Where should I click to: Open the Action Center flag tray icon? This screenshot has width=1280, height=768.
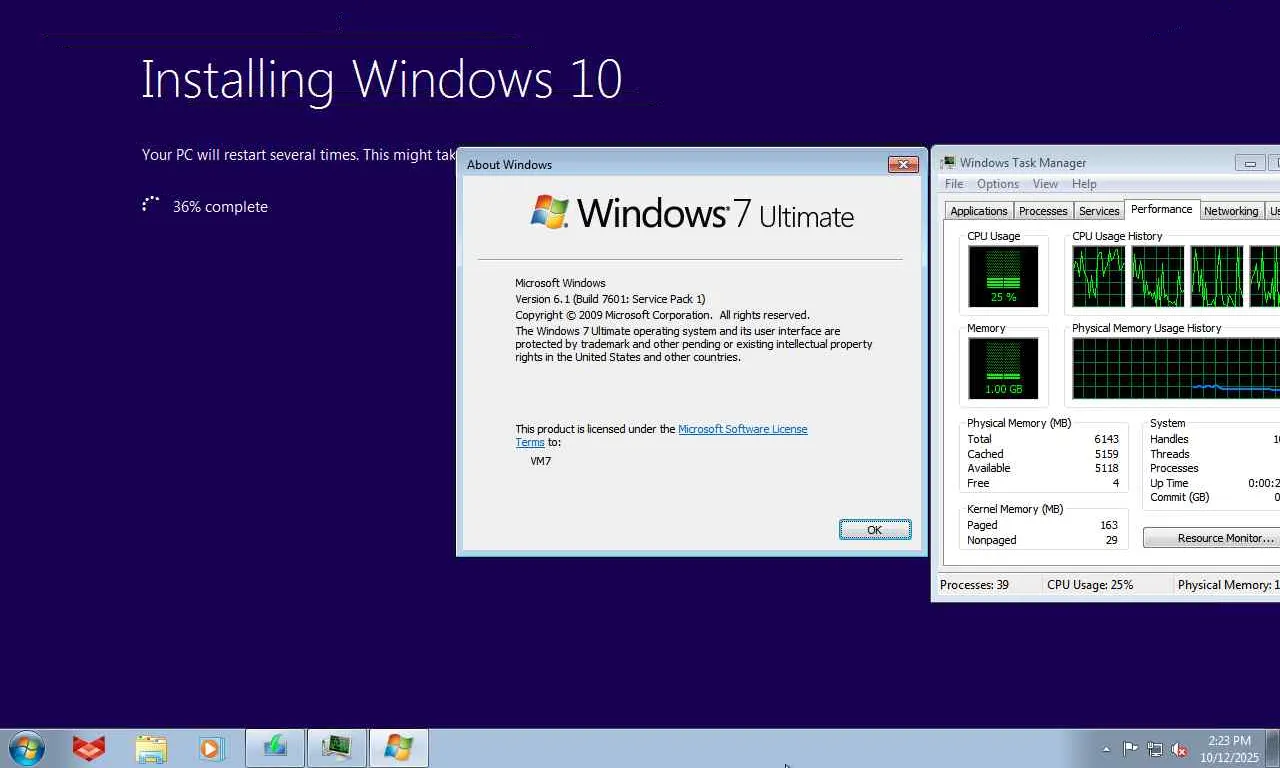1130,749
